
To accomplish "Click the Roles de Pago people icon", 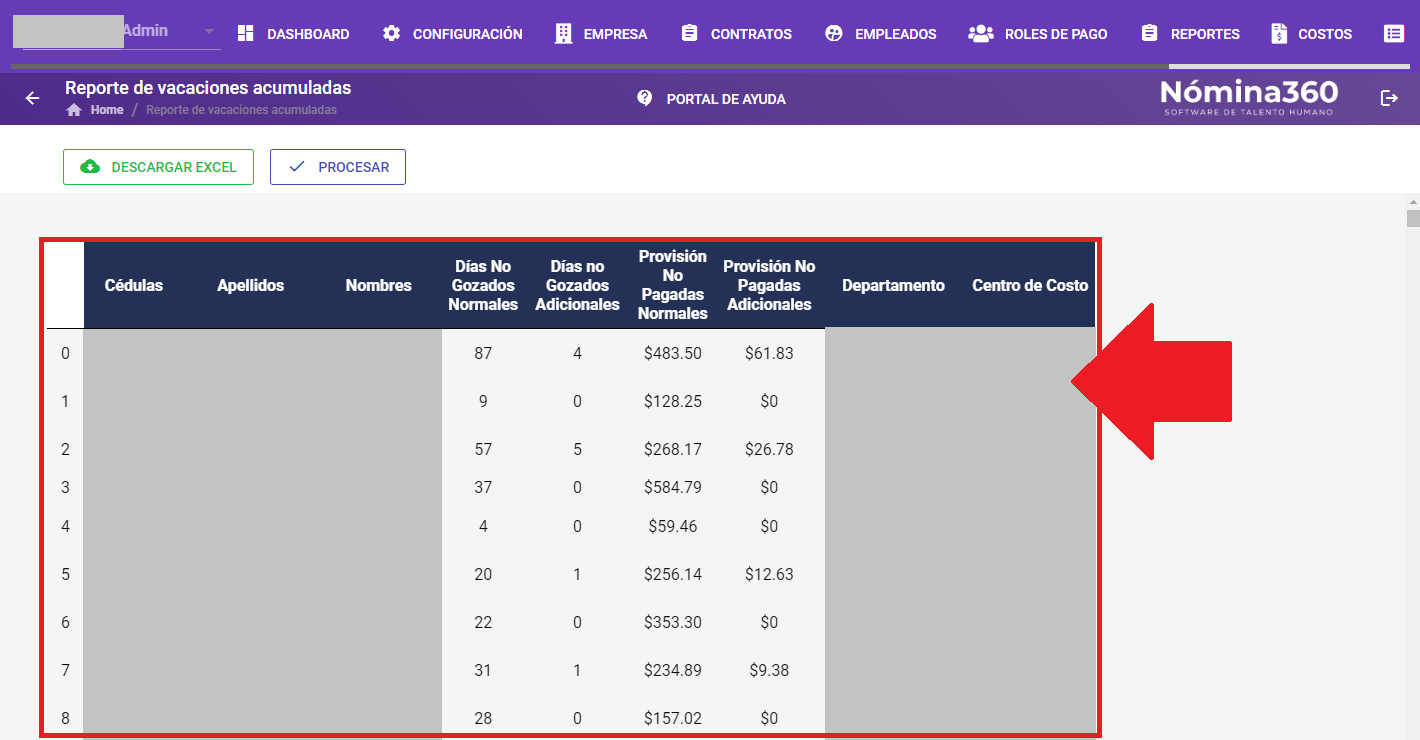I will click(980, 33).
